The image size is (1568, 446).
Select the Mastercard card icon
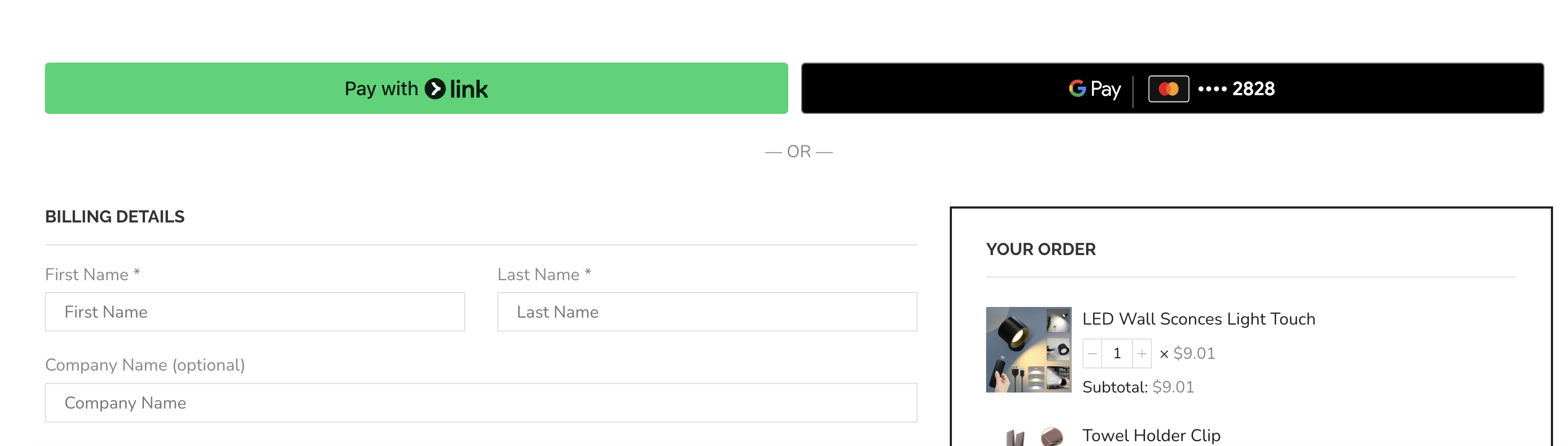(1168, 89)
